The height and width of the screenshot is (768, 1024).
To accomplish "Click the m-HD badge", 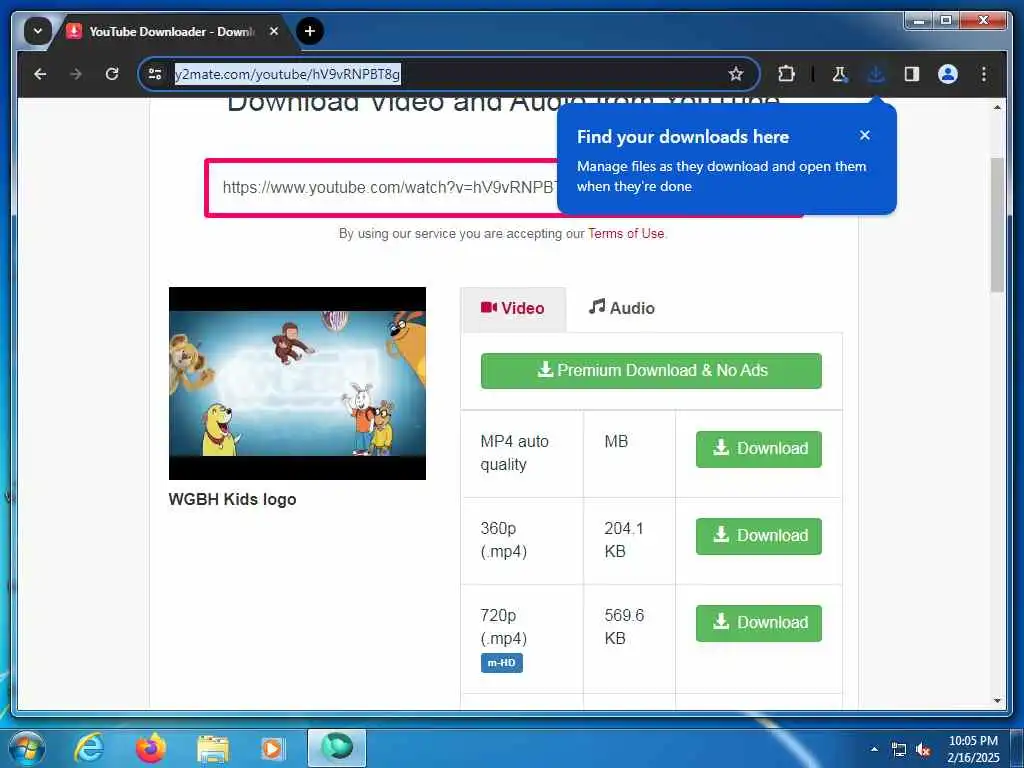I will [502, 663].
